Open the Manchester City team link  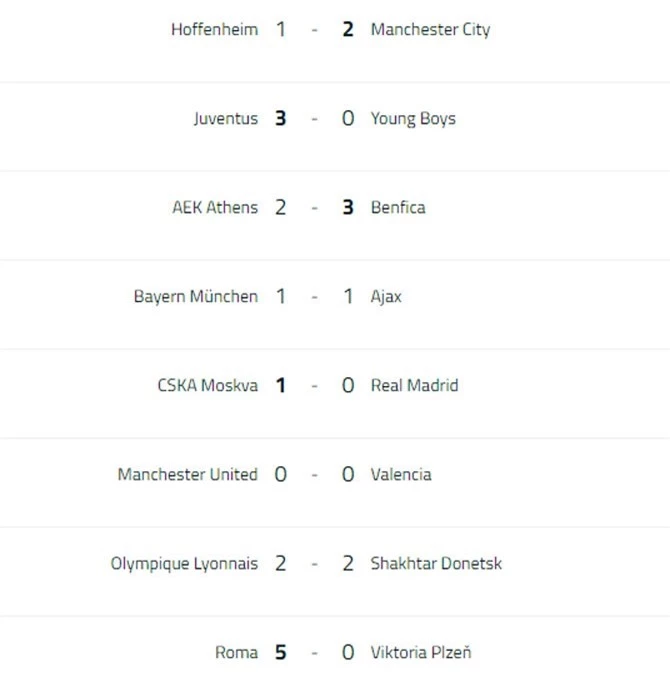point(430,29)
